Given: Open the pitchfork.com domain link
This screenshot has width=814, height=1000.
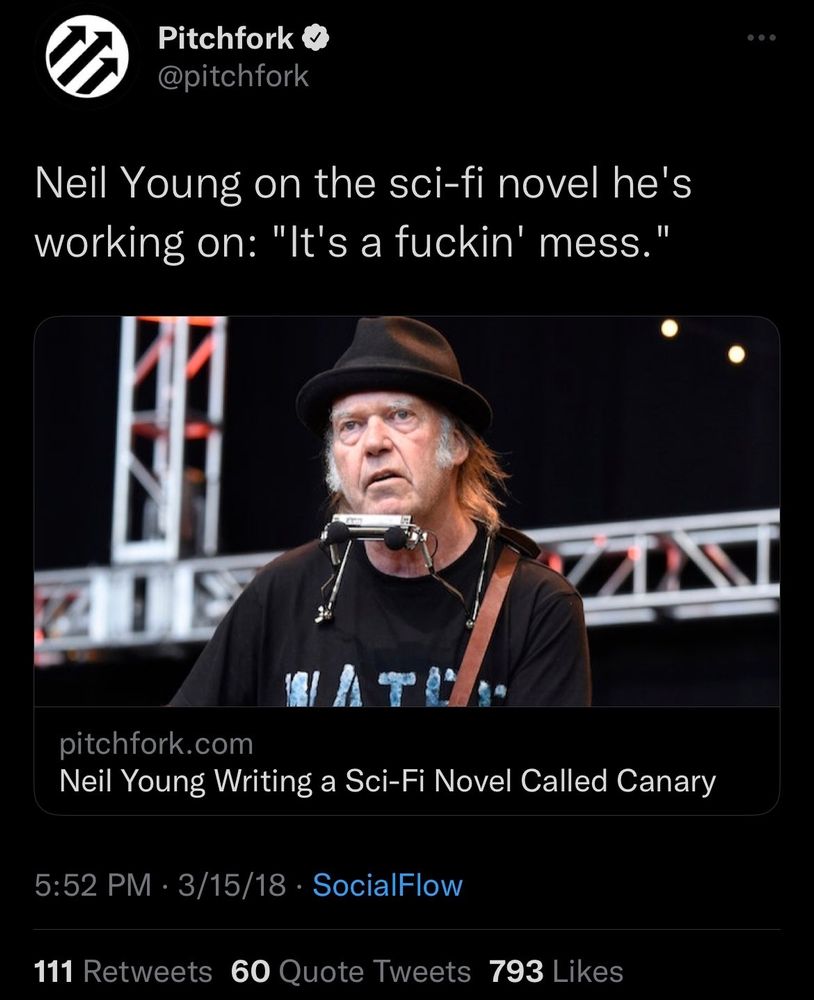Looking at the screenshot, I should (156, 743).
